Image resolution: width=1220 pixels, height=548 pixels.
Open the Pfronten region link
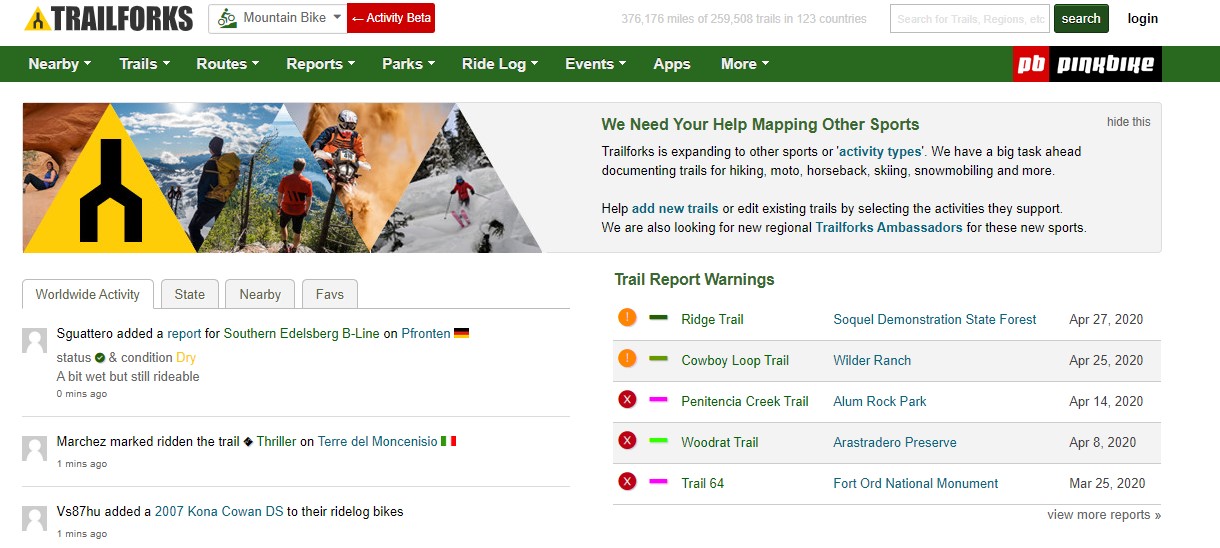pyautogui.click(x=425, y=334)
